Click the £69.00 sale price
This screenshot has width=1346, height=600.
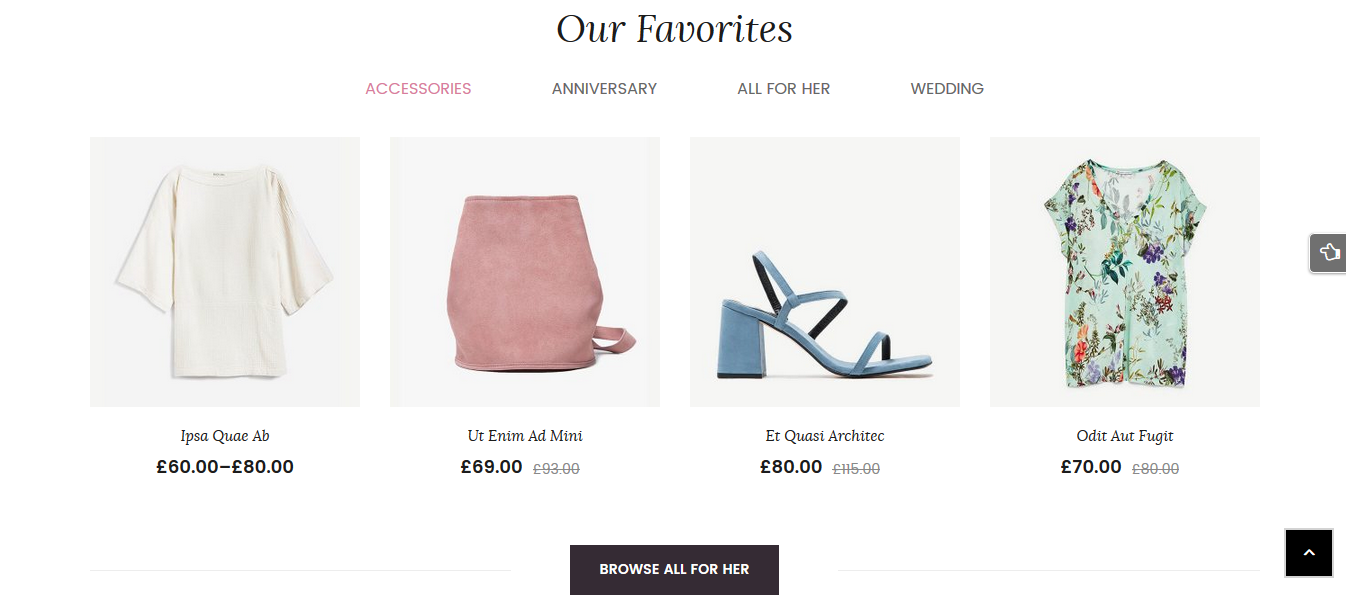(x=491, y=467)
